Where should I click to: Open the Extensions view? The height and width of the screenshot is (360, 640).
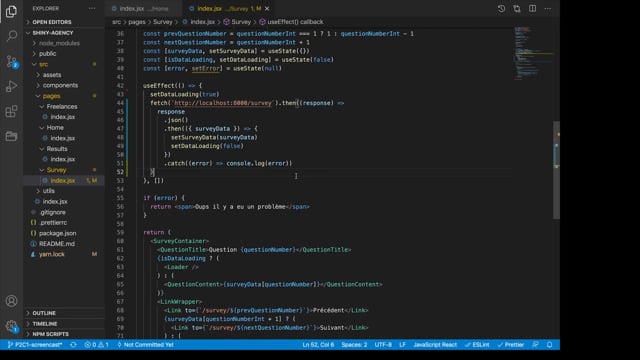tap(11, 111)
